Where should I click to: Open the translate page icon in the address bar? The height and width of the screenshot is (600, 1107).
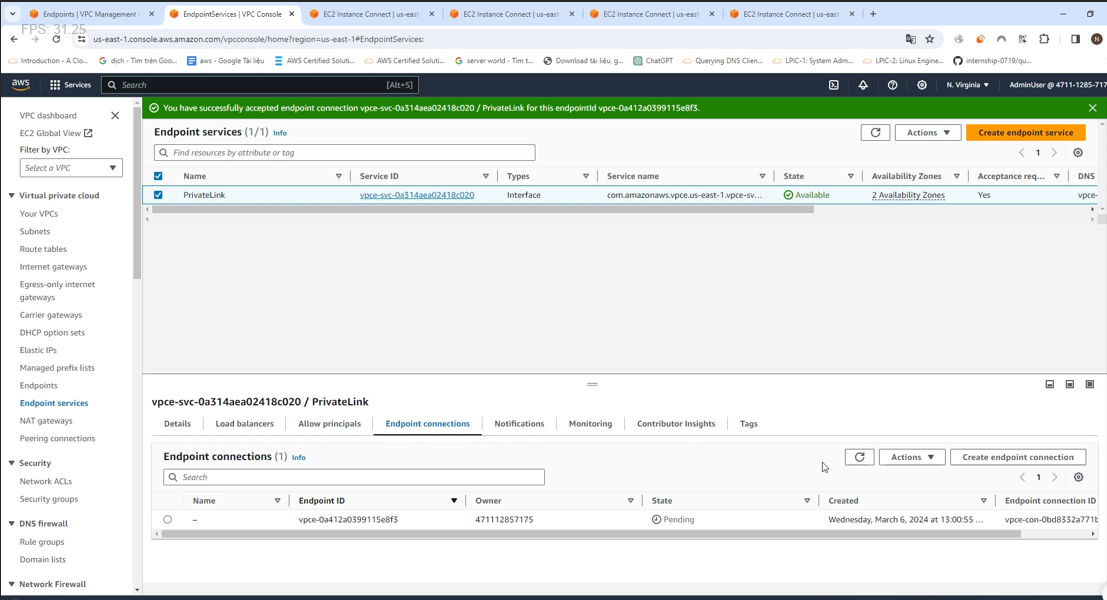911,39
